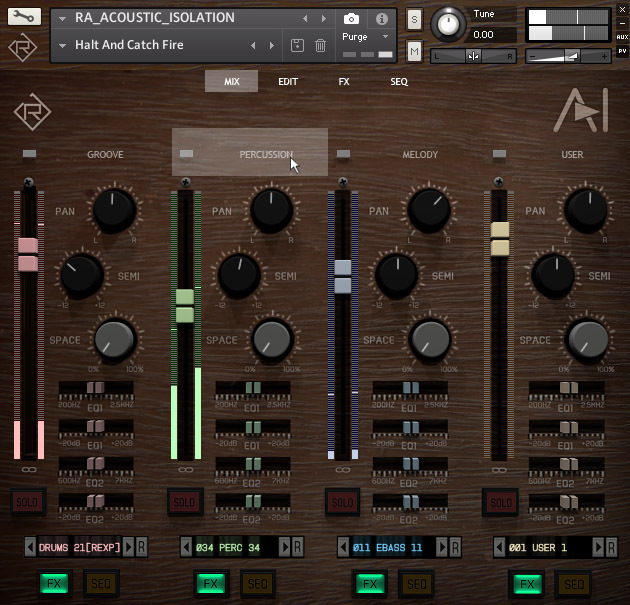
Task: Toggle the Kontakt M mute button
Action: click(x=414, y=51)
